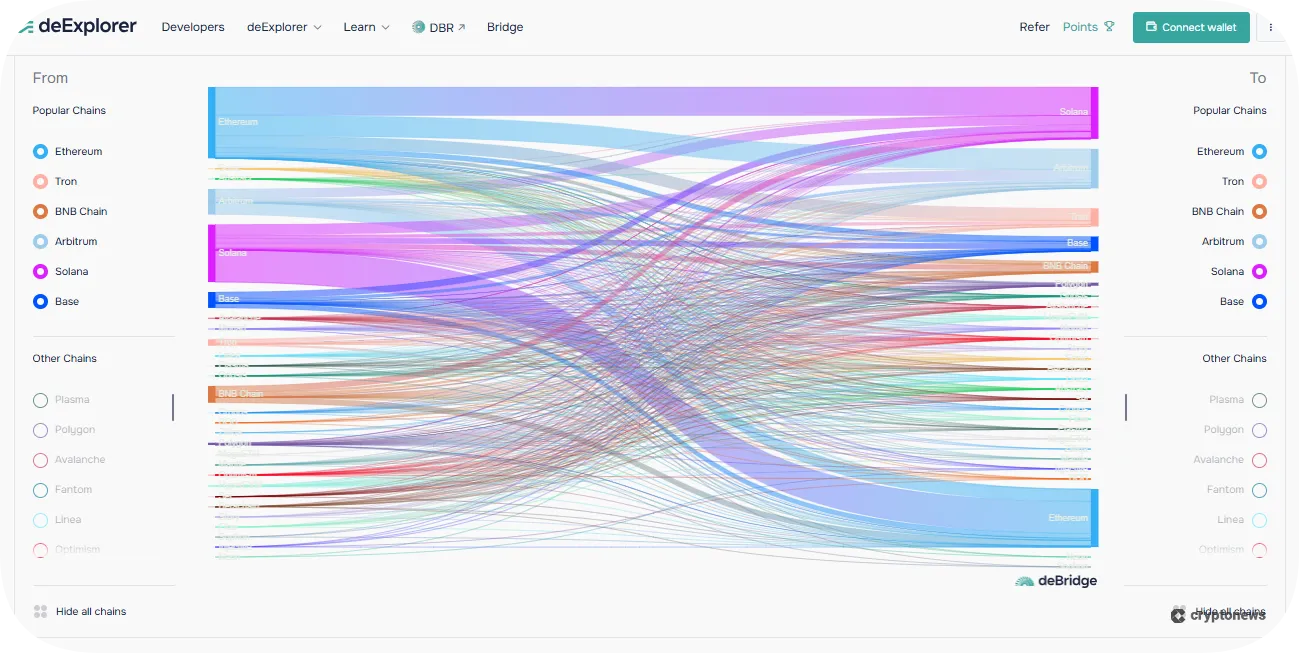Open the Refer link
The height and width of the screenshot is (653, 1299).
1034,27
